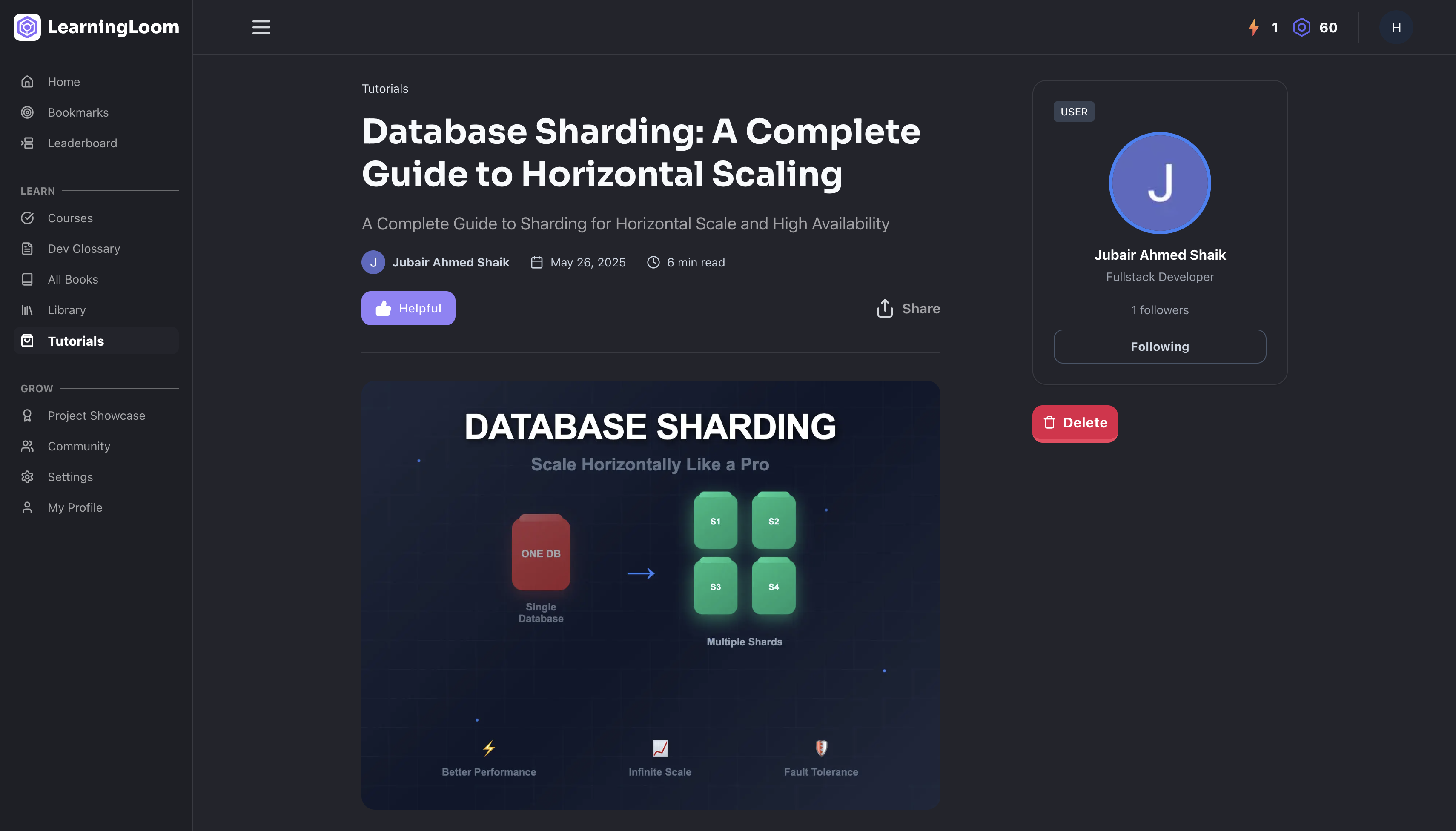The height and width of the screenshot is (831, 1456).
Task: Click the share upload icon
Action: click(x=885, y=308)
